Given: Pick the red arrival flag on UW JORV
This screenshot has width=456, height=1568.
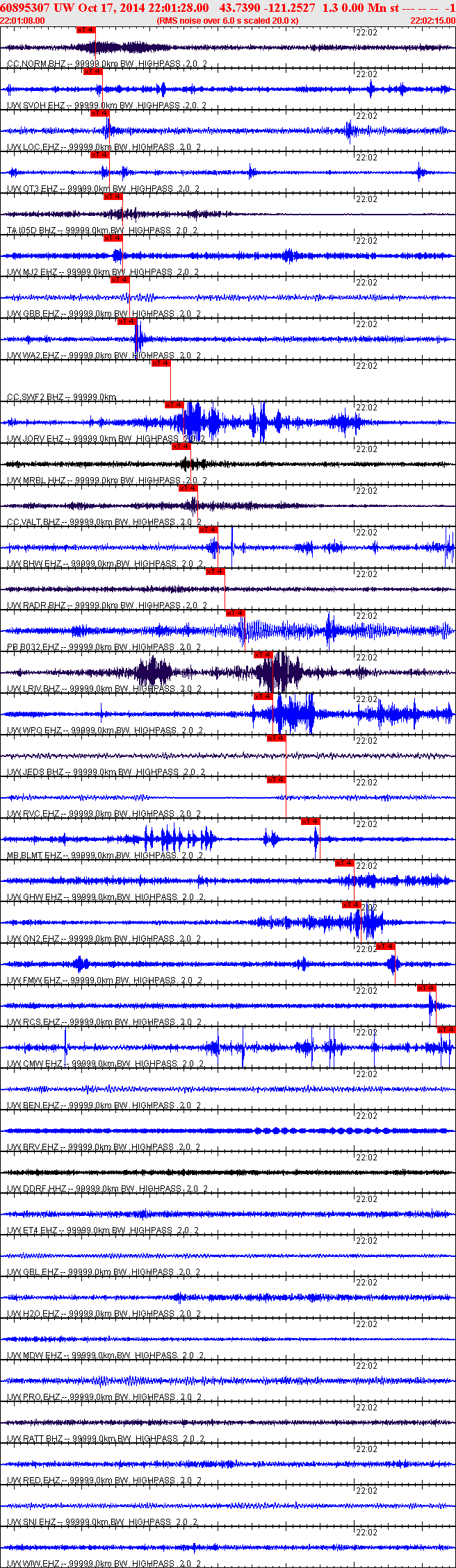Looking at the screenshot, I should pos(174,405).
